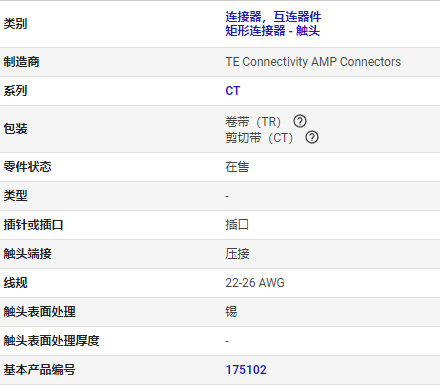
Task: Click the 零件状态 row label
Action: 27,167
